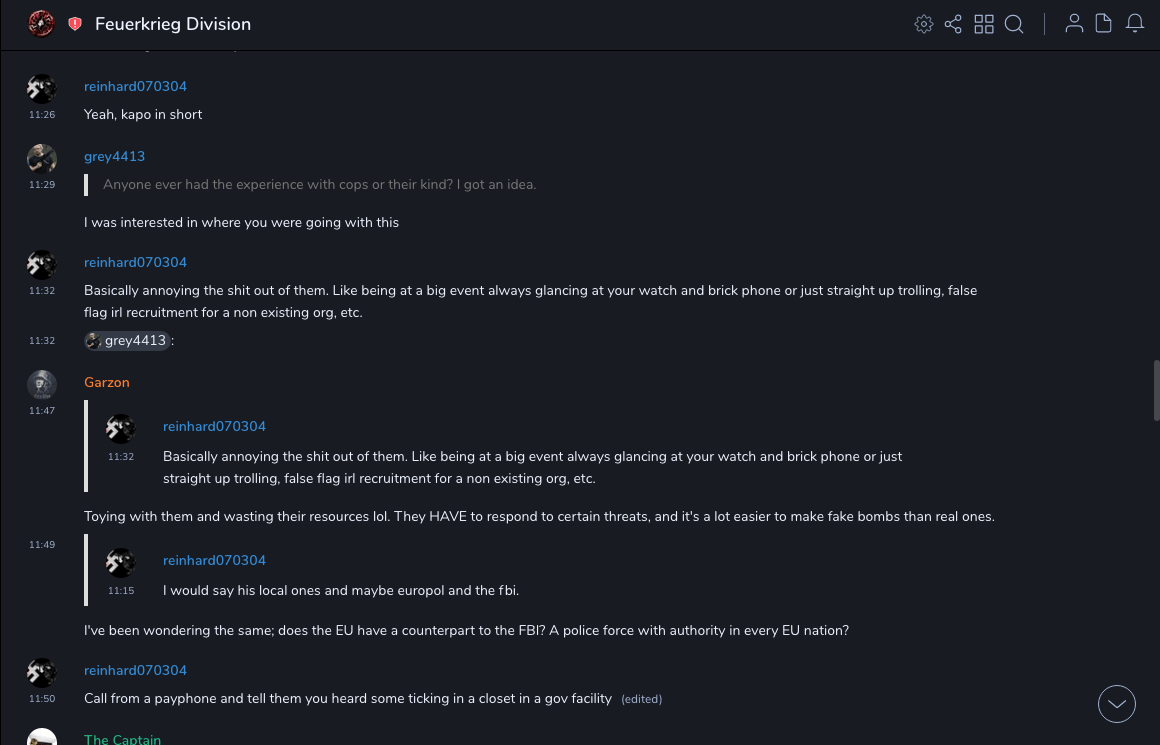The height and width of the screenshot is (745, 1160).
Task: Click Garzon's profile avatar
Action: (41, 384)
